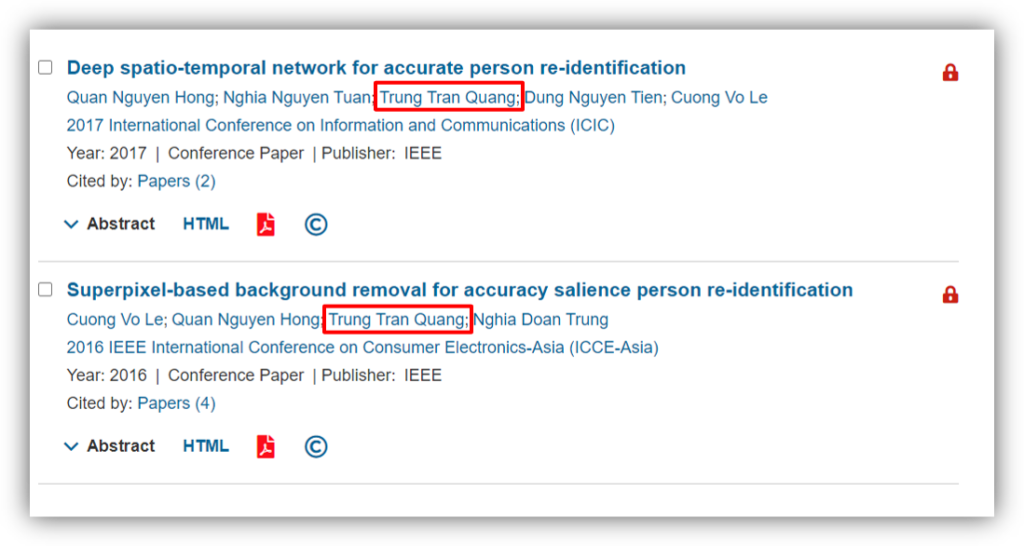
Task: View the Papers (2) citations link
Action: (176, 181)
